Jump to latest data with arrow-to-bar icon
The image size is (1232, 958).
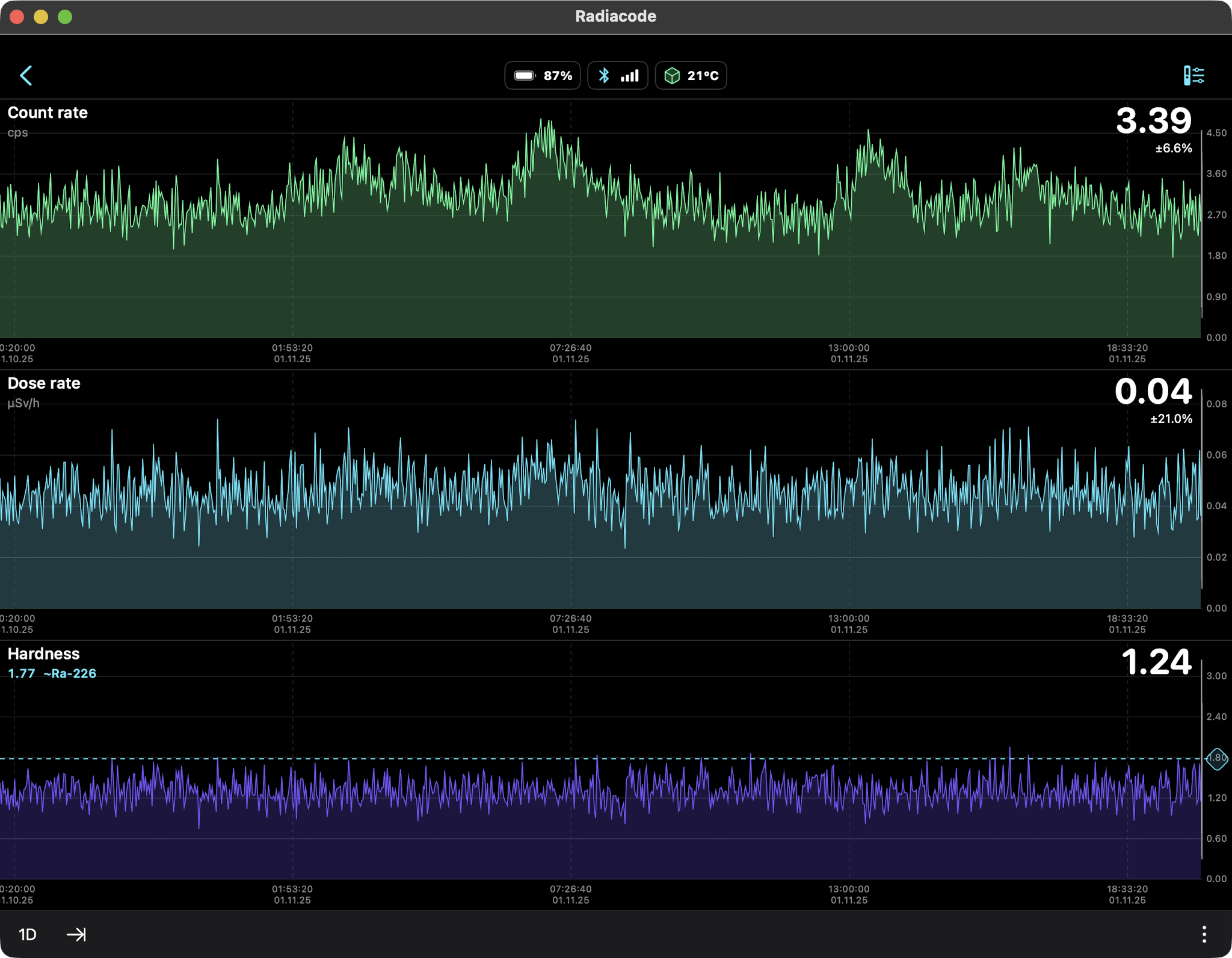[x=76, y=935]
